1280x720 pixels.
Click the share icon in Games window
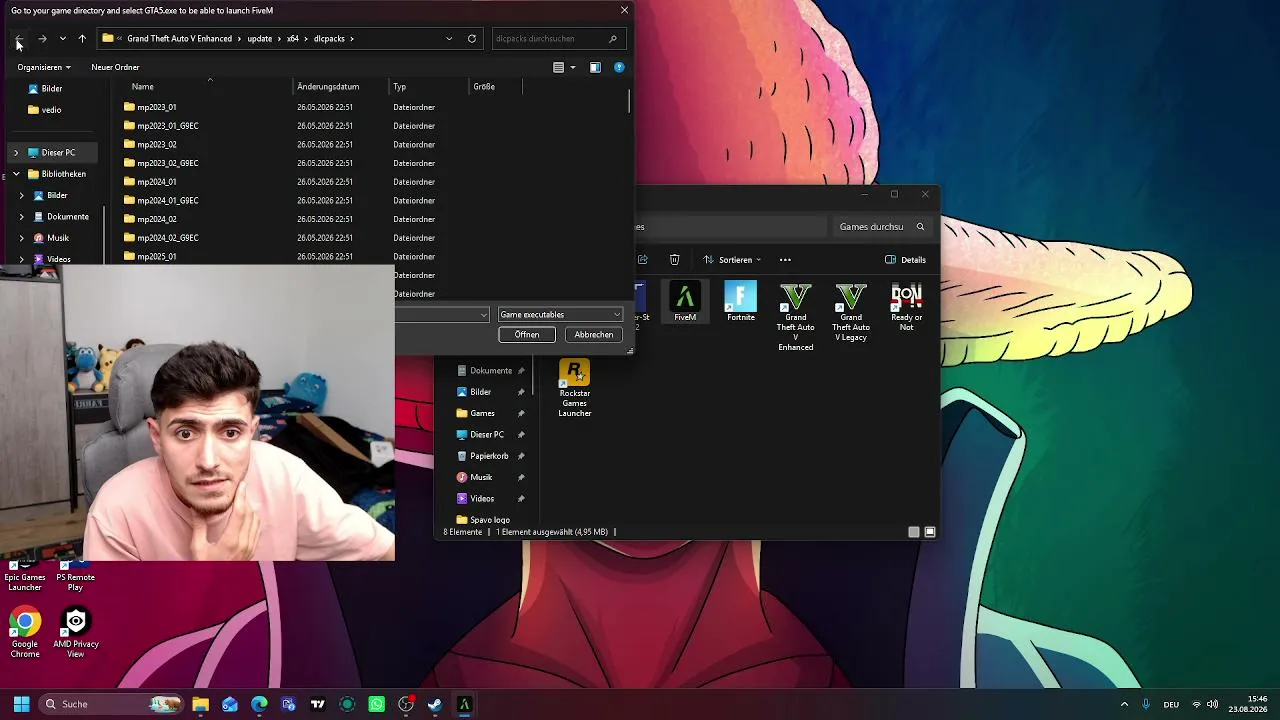(643, 260)
